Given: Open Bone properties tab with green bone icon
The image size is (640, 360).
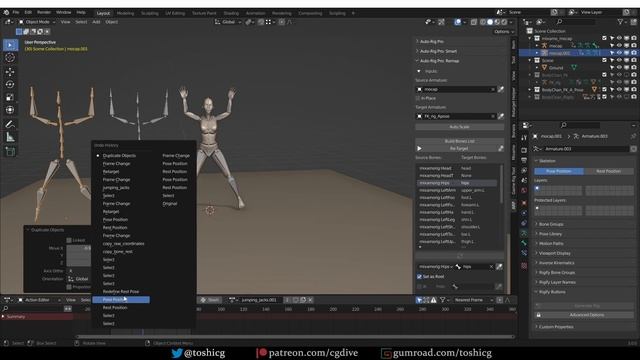Looking at the screenshot, I should tap(524, 243).
